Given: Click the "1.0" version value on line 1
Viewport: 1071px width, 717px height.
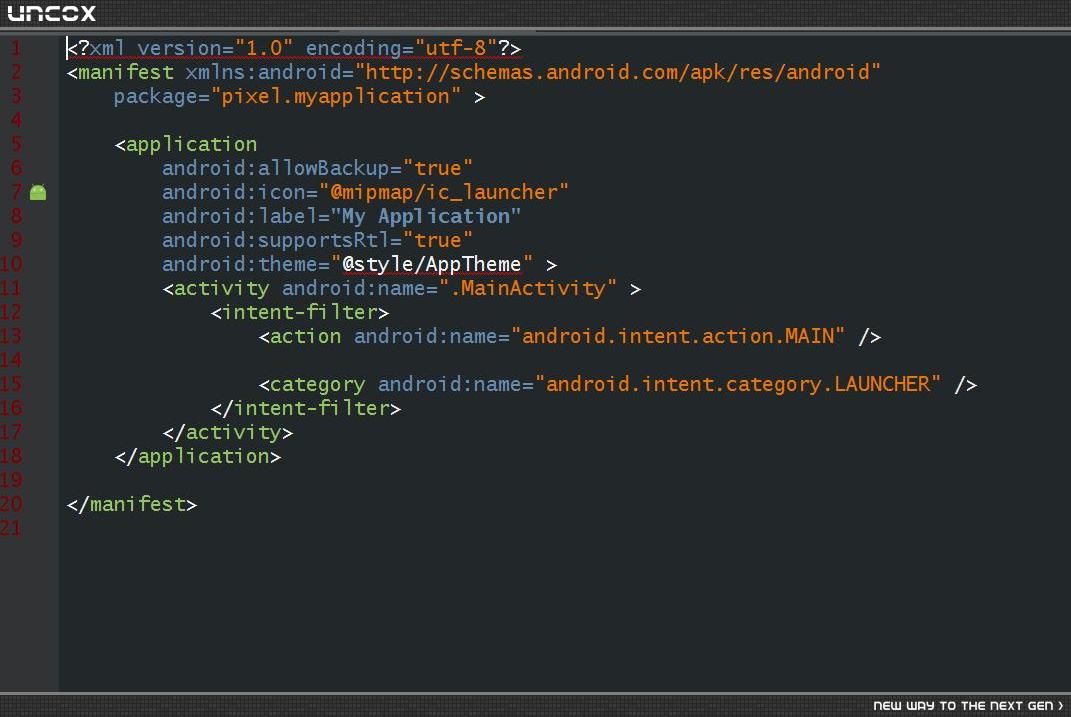Looking at the screenshot, I should [x=264, y=48].
